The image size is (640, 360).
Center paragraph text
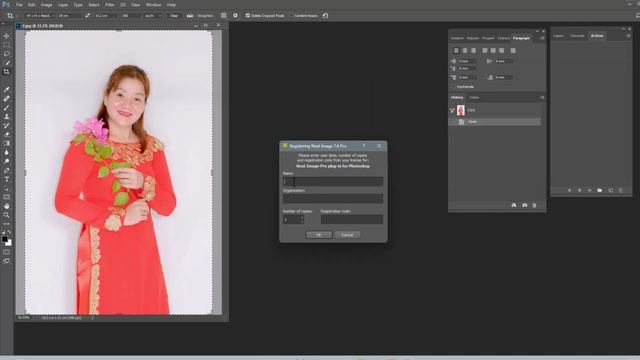(465, 51)
